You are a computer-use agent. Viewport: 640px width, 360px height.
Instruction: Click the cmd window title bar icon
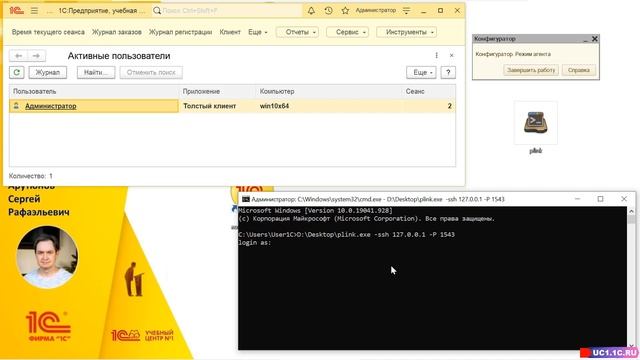click(x=246, y=199)
